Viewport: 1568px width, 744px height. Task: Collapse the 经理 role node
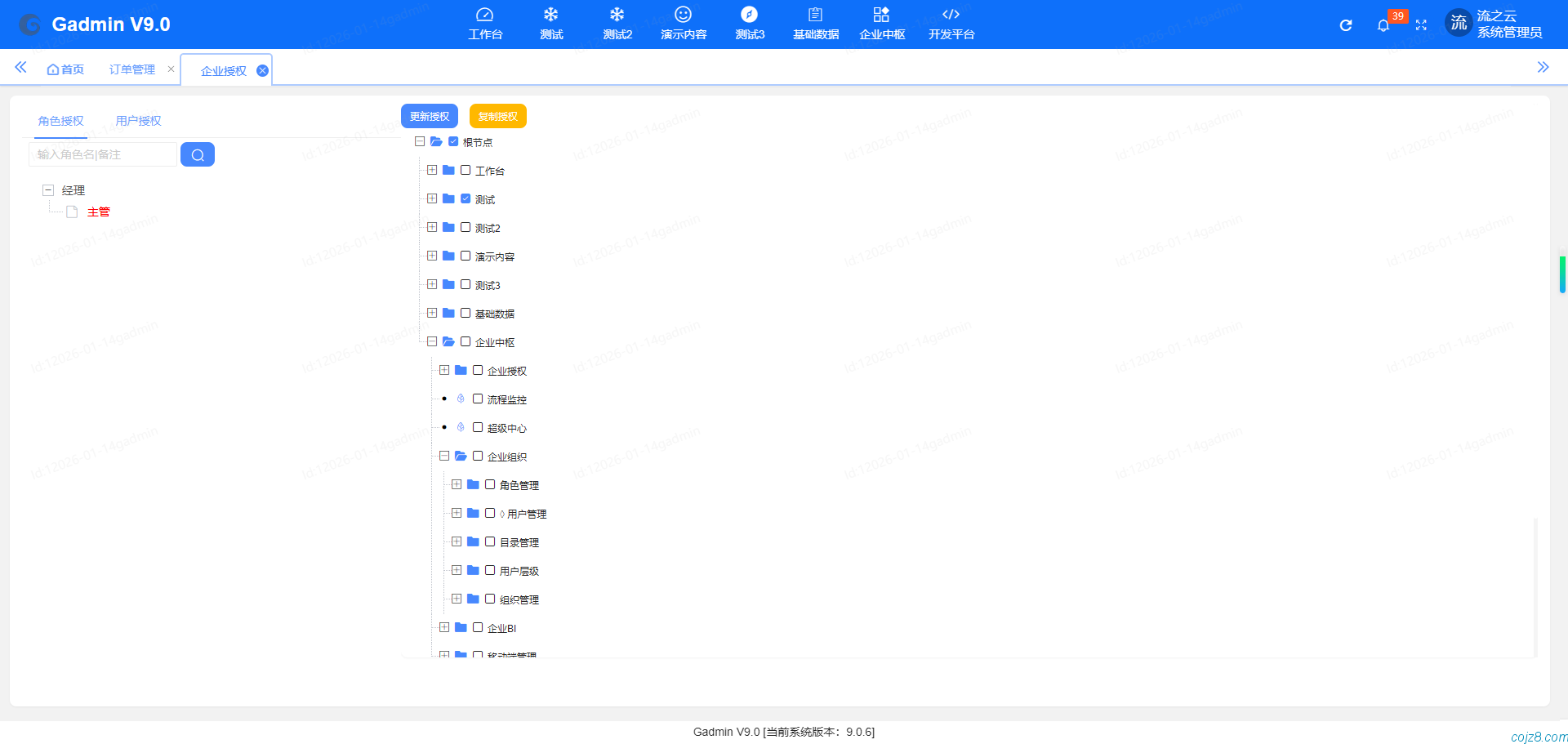coord(48,190)
